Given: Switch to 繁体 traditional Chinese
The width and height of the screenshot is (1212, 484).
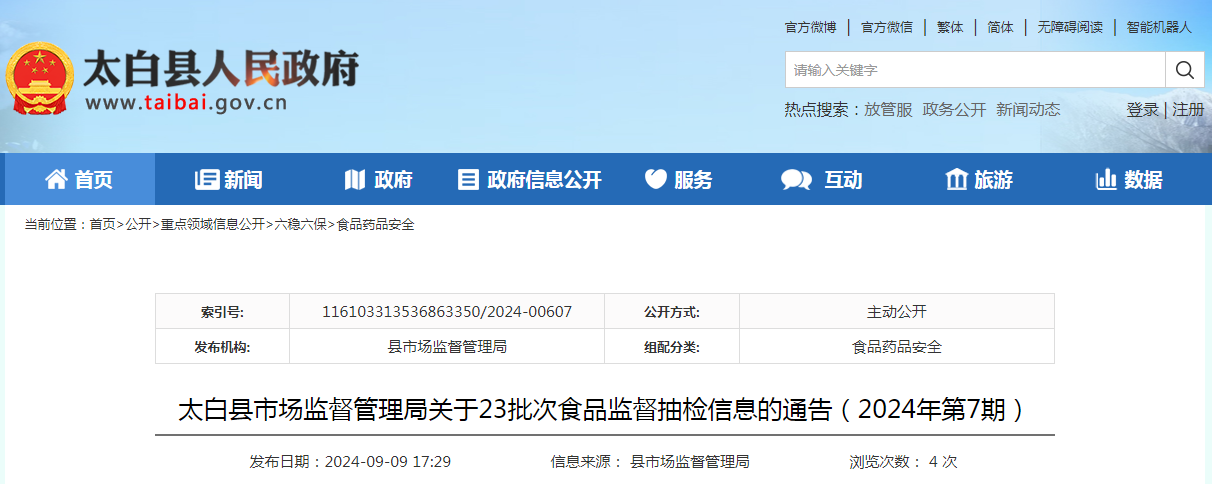Looking at the screenshot, I should tap(950, 27).
